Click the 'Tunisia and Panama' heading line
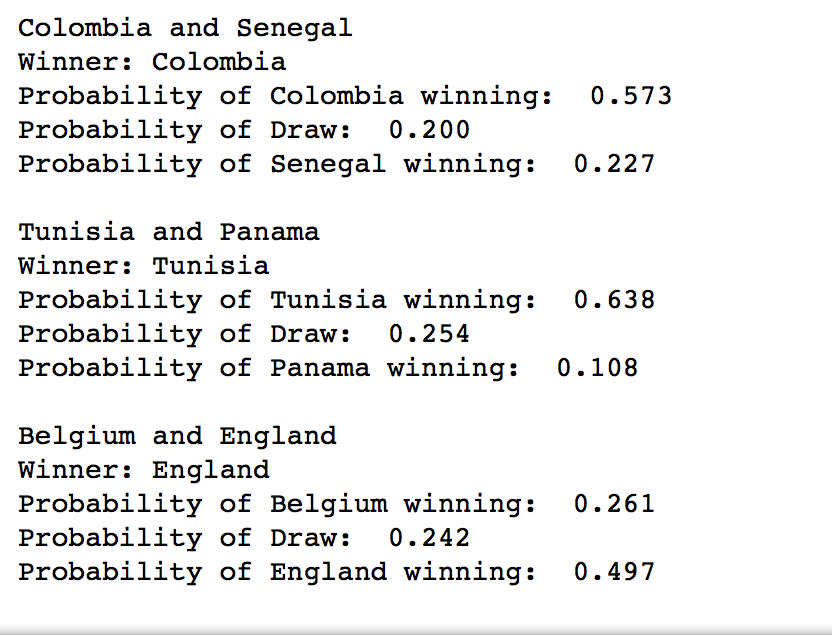 [x=169, y=232]
